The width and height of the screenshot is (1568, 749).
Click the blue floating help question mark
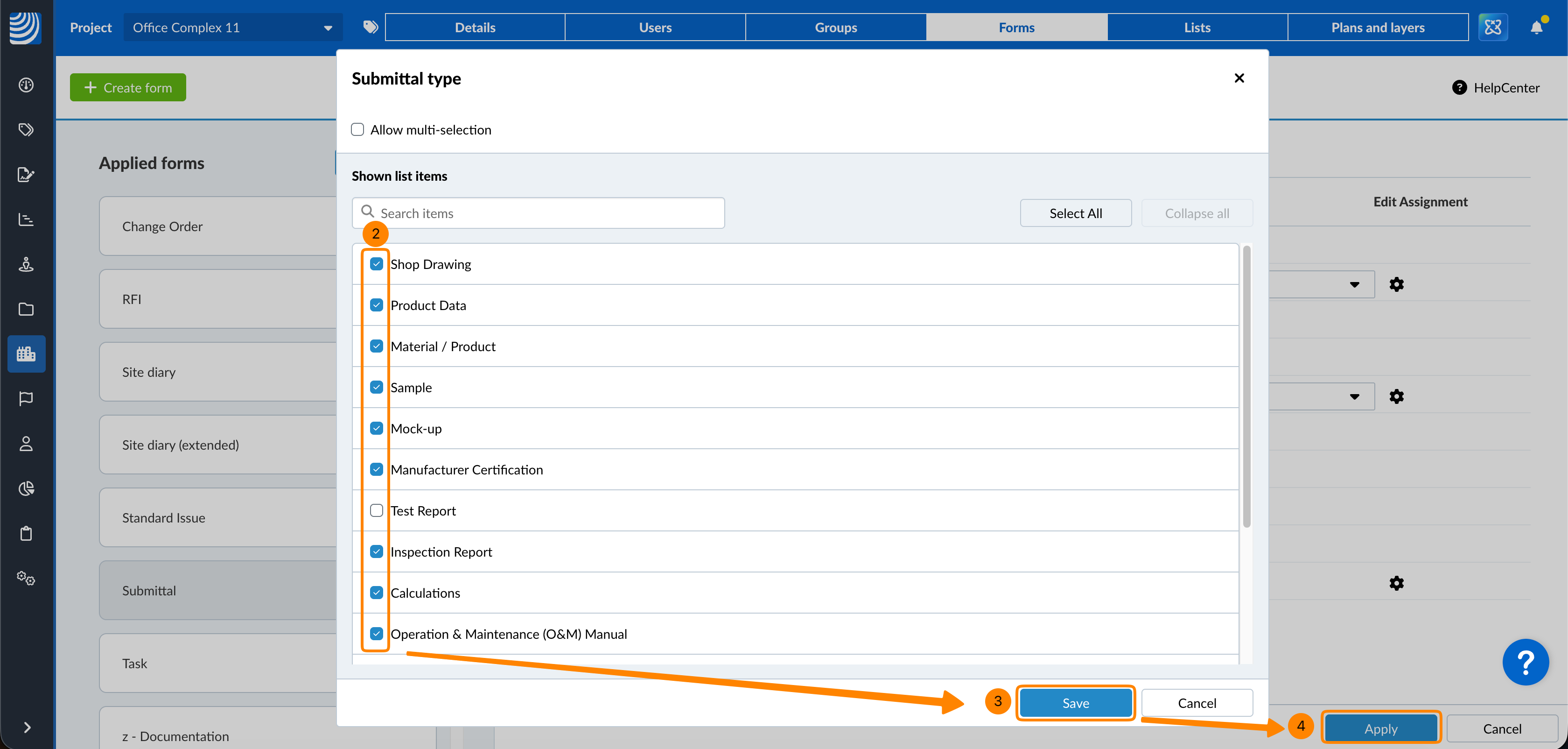[1525, 662]
